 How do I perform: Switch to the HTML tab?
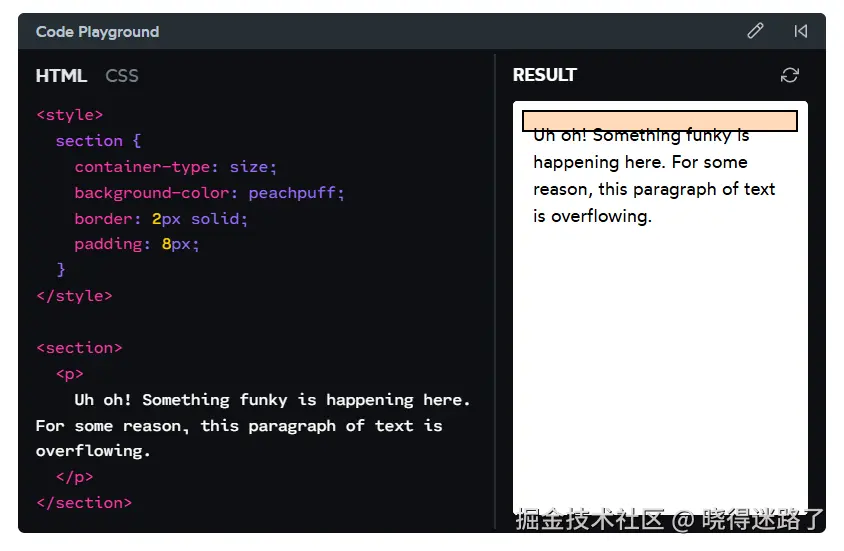click(x=61, y=75)
